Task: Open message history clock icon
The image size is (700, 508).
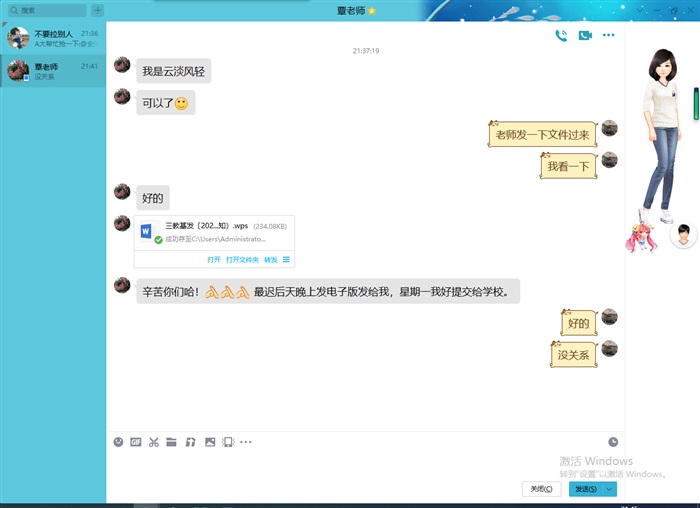Action: (x=613, y=442)
